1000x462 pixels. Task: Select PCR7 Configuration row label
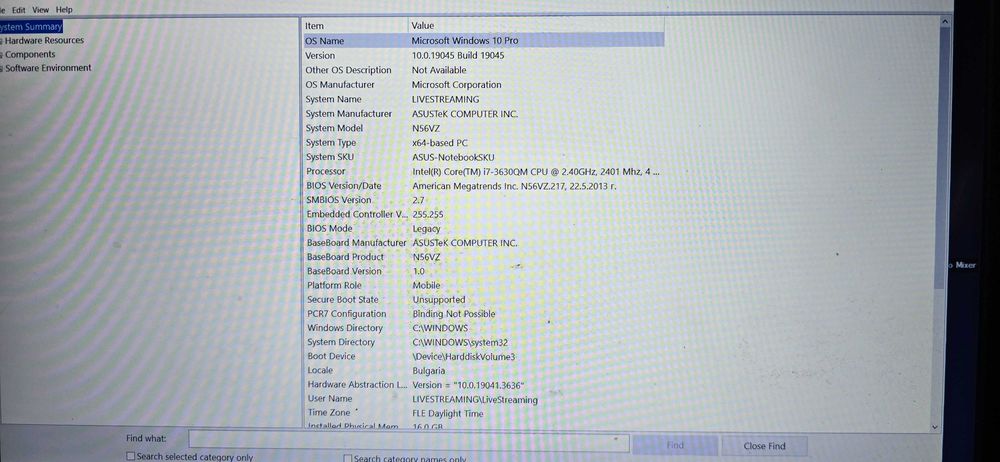[346, 313]
